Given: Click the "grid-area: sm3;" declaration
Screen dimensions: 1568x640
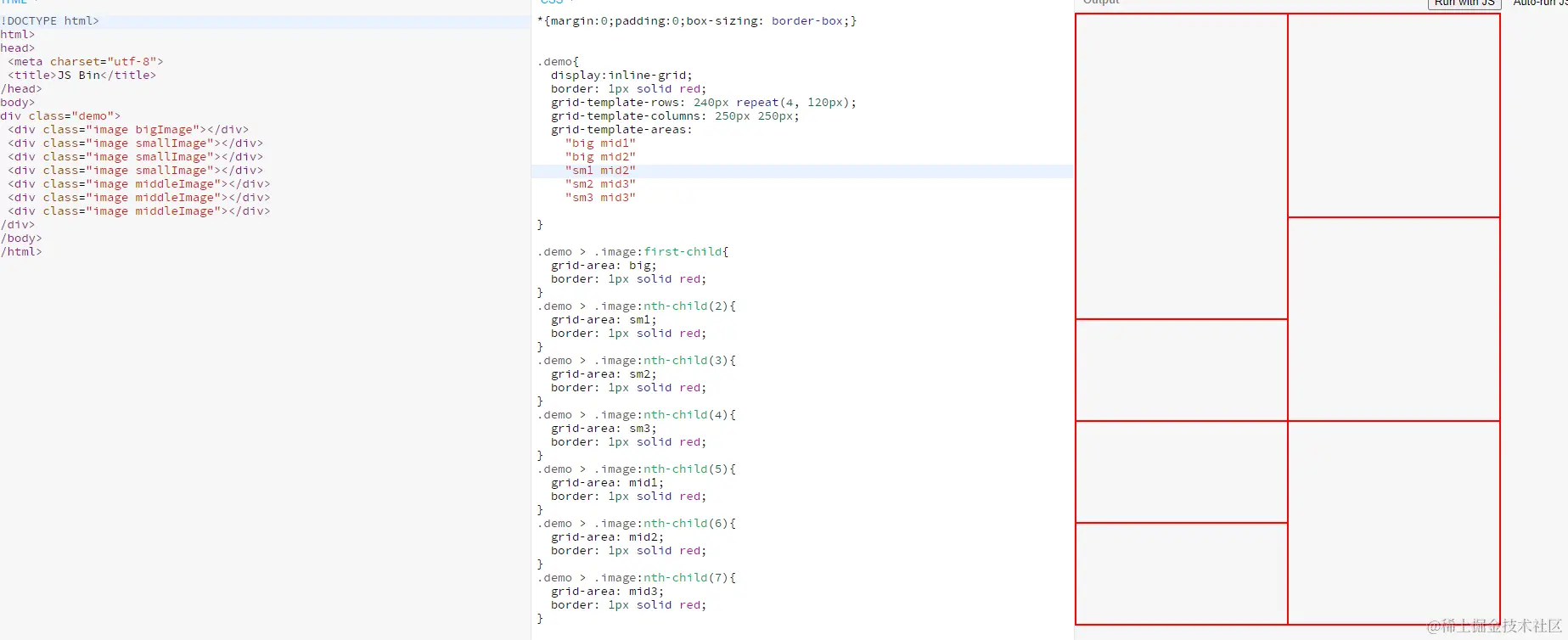Looking at the screenshot, I should coord(604,429).
